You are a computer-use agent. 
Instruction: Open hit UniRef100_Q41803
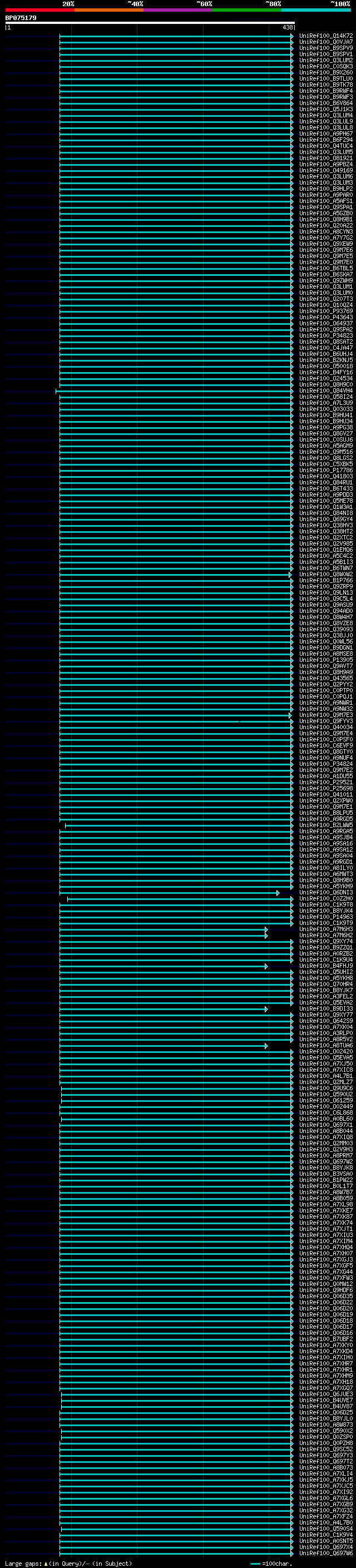point(326,477)
